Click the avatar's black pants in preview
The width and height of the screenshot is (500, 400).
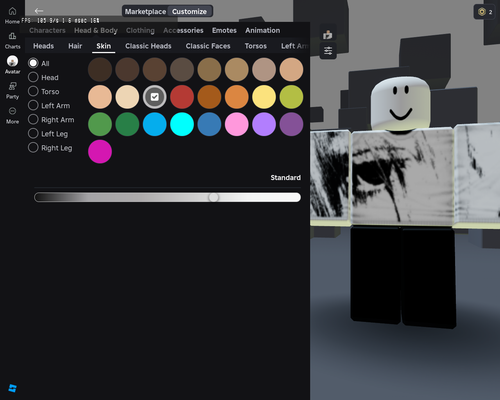coord(403,277)
